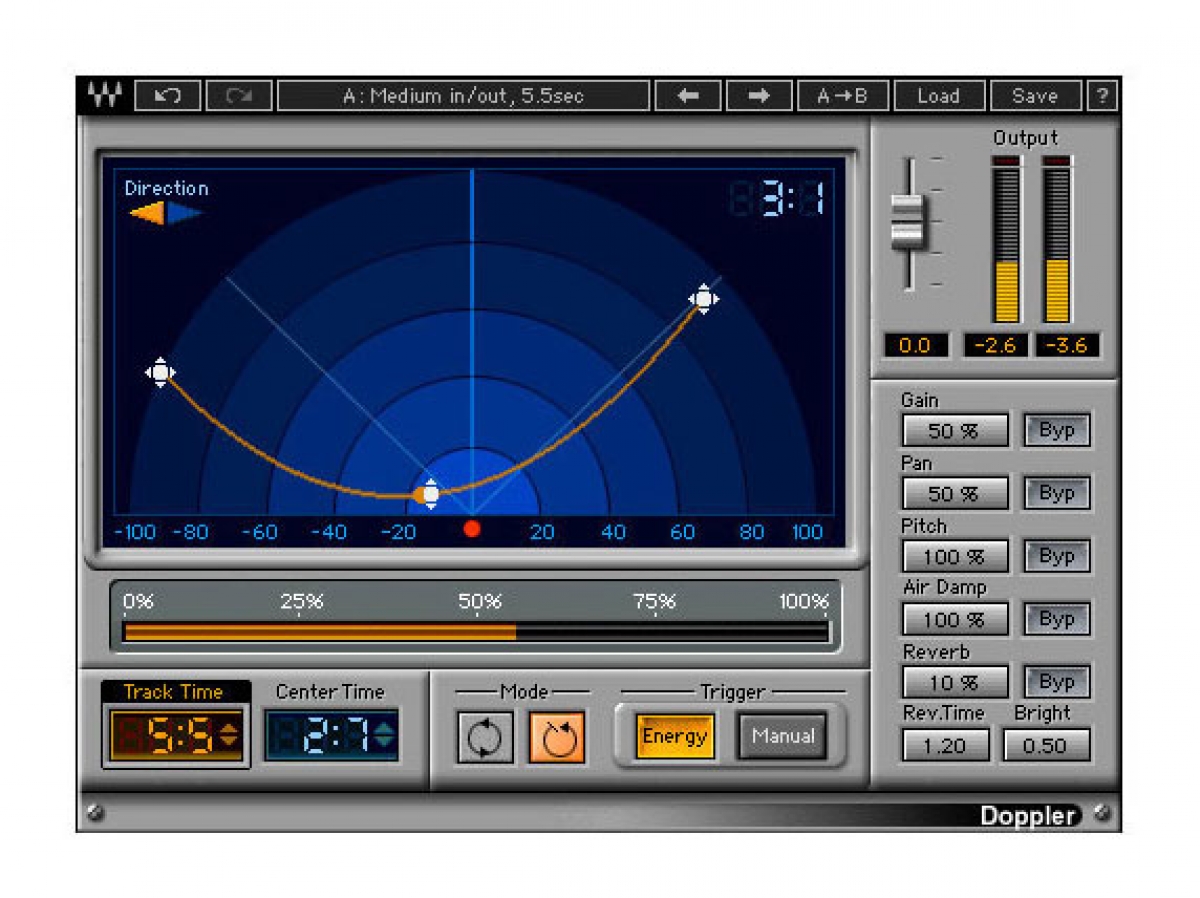Bypass the Gain effect

pos(1057,430)
